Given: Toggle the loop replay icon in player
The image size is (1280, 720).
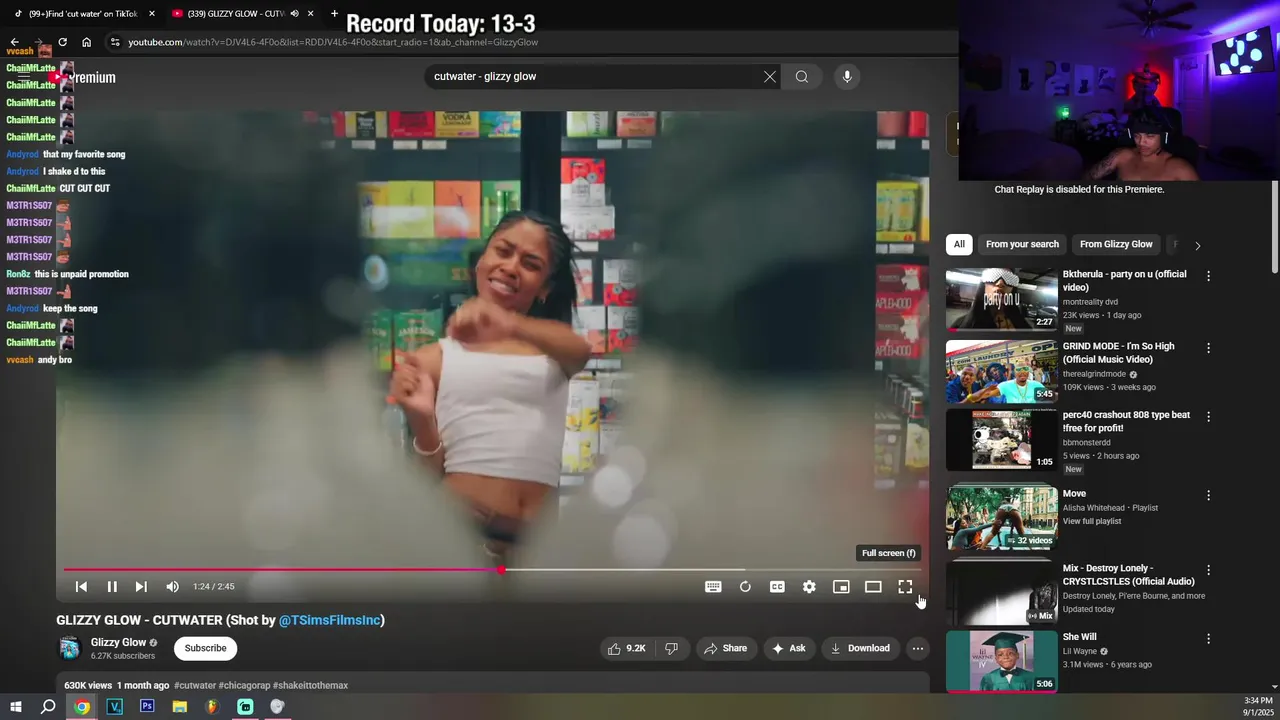Looking at the screenshot, I should [745, 587].
